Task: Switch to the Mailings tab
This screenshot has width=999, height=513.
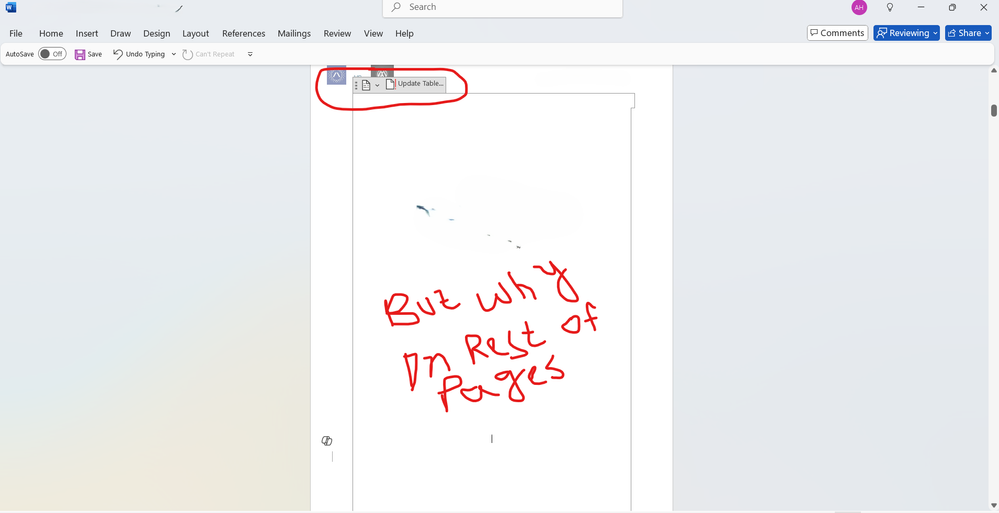Action: [x=294, y=33]
